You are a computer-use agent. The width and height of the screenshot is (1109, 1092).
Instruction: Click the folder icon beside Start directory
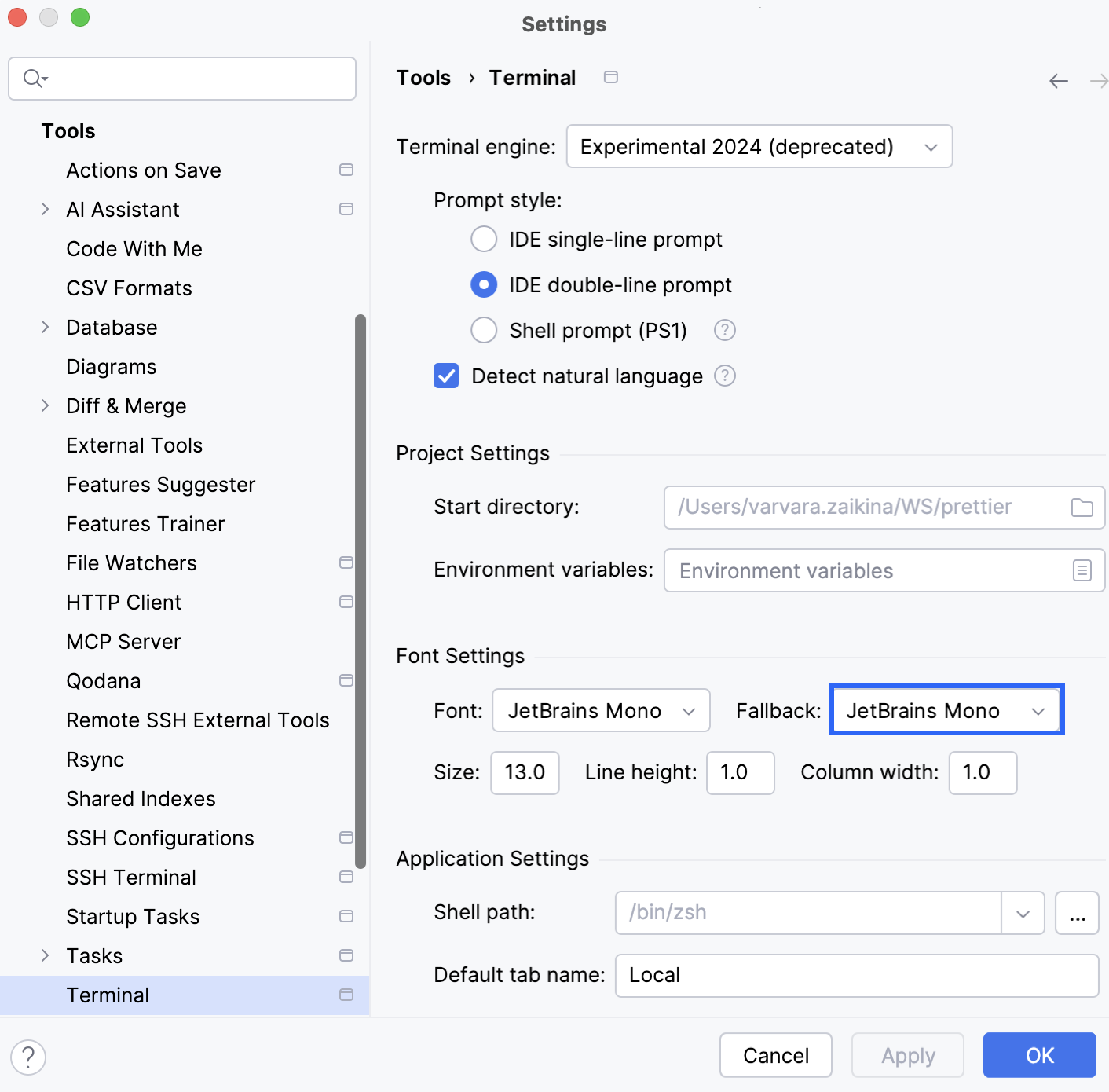[x=1082, y=507]
